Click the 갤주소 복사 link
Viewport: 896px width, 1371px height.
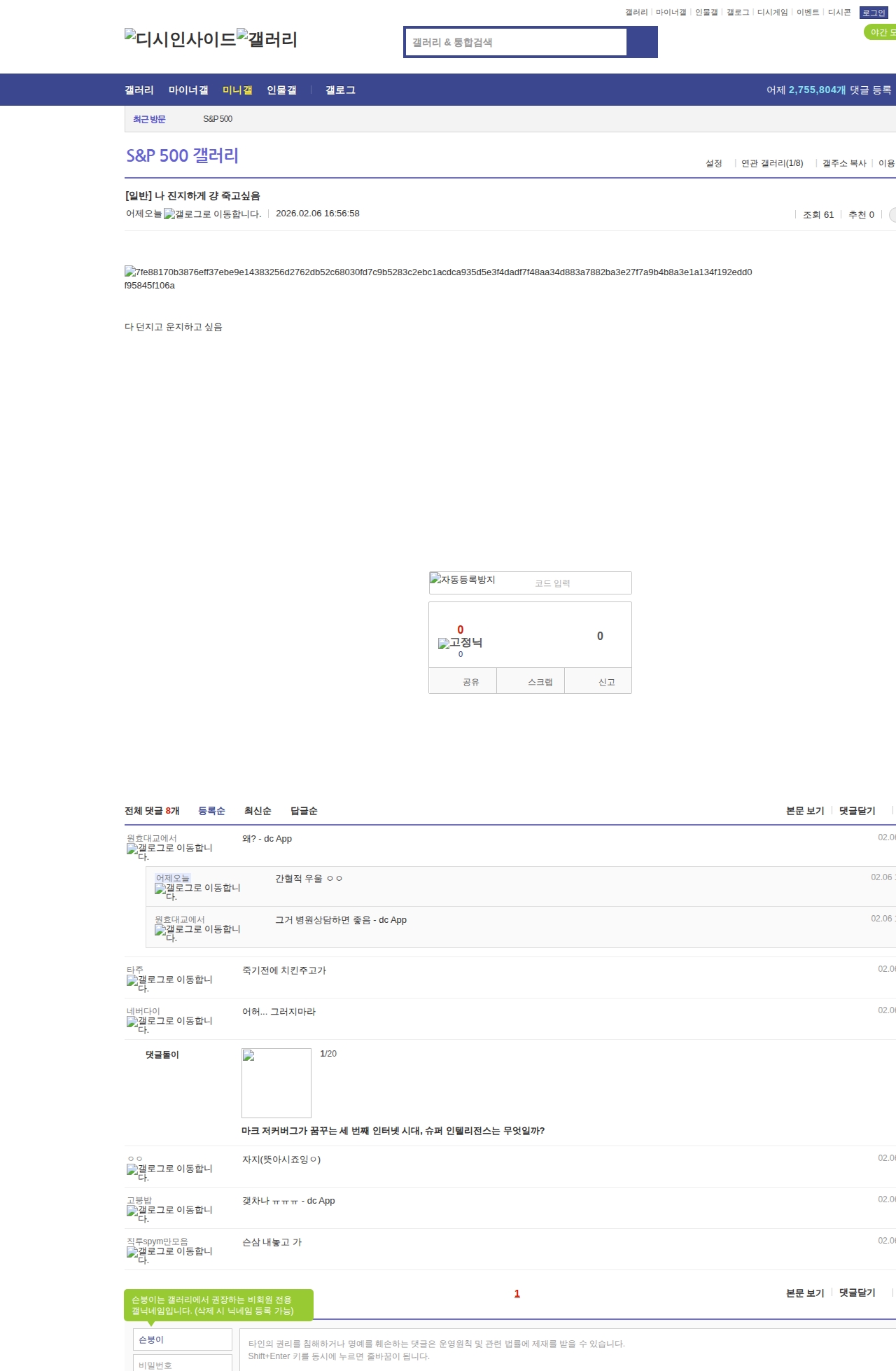(843, 163)
